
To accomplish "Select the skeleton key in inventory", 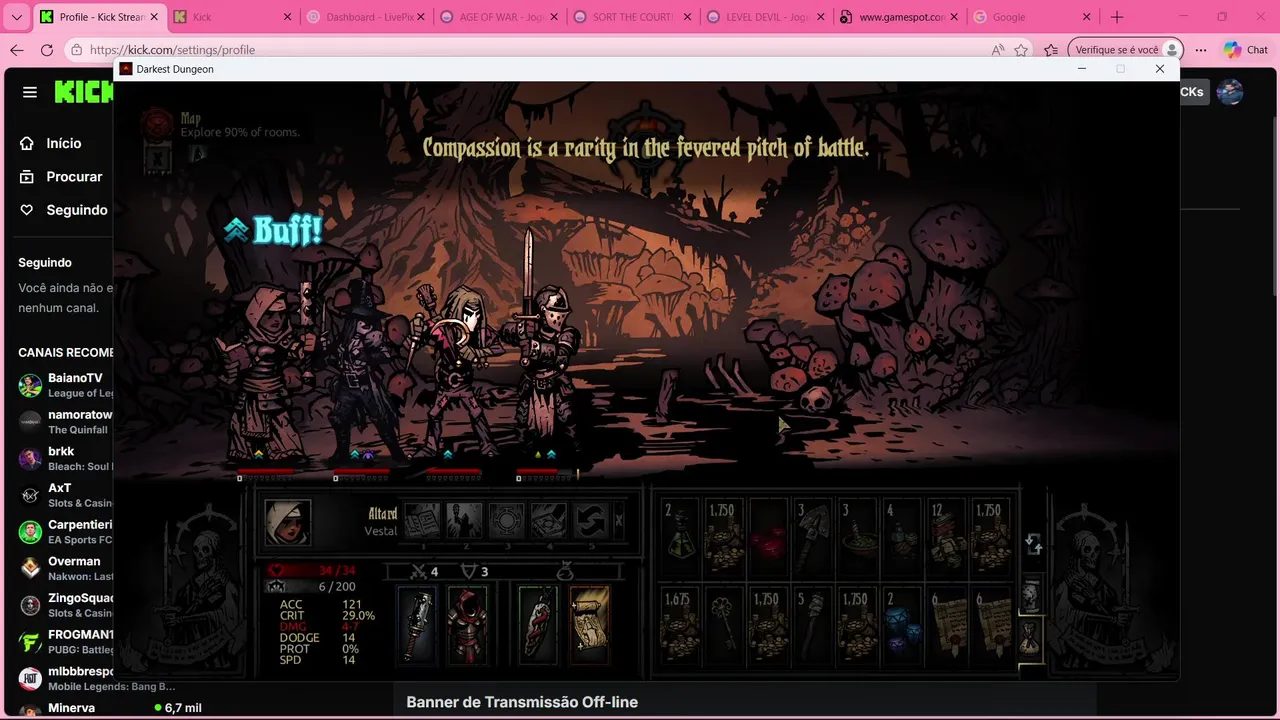I will tap(724, 625).
